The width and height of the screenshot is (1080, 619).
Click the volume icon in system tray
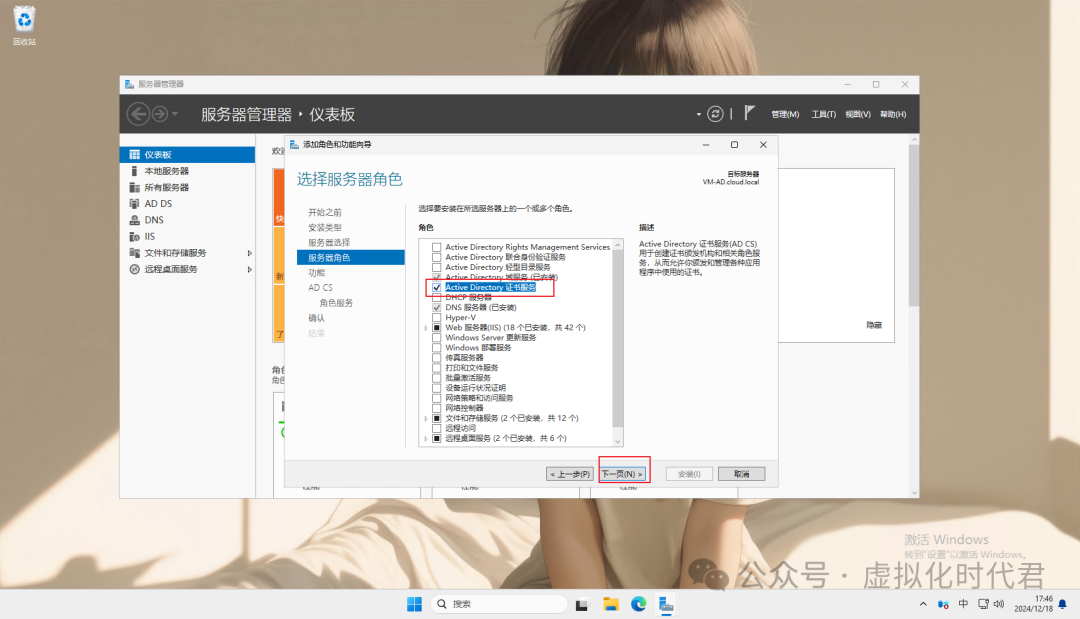999,604
